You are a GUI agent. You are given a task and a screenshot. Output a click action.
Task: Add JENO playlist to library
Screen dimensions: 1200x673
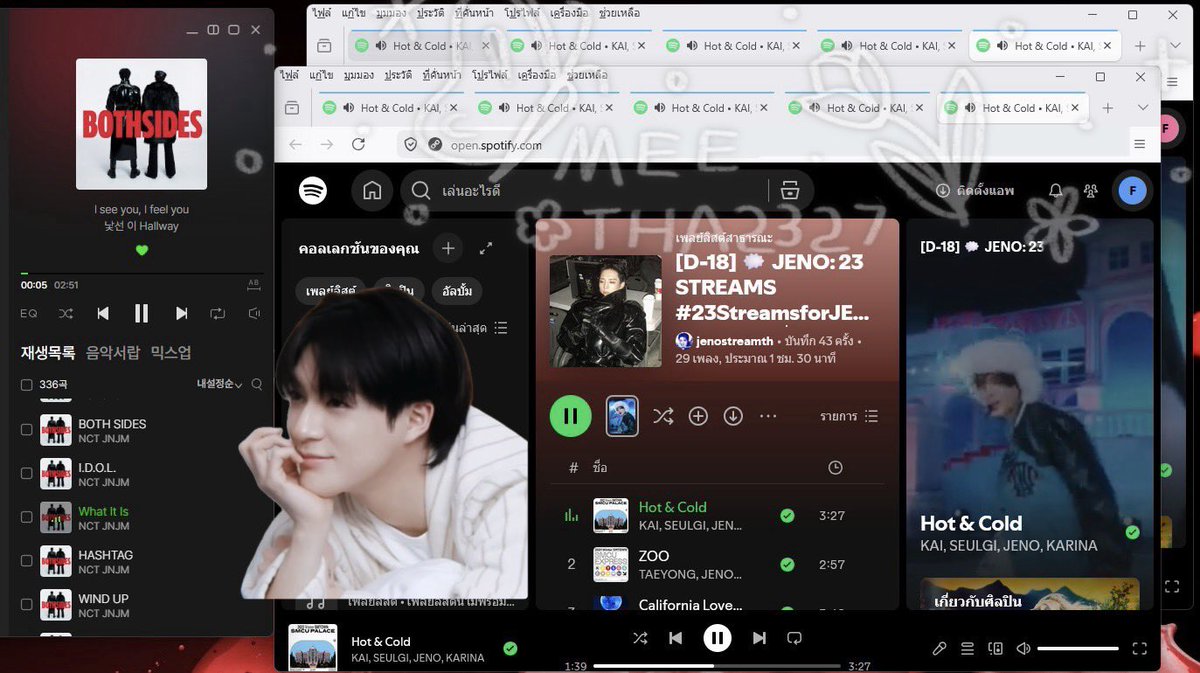coord(698,416)
